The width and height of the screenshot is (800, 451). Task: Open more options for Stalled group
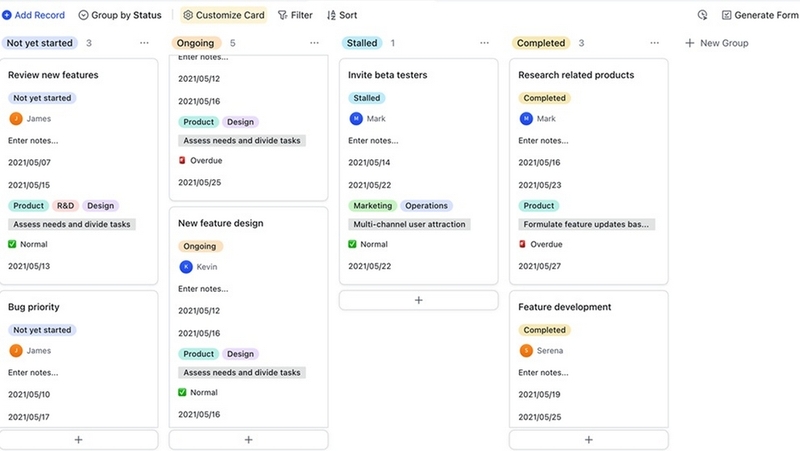(484, 43)
